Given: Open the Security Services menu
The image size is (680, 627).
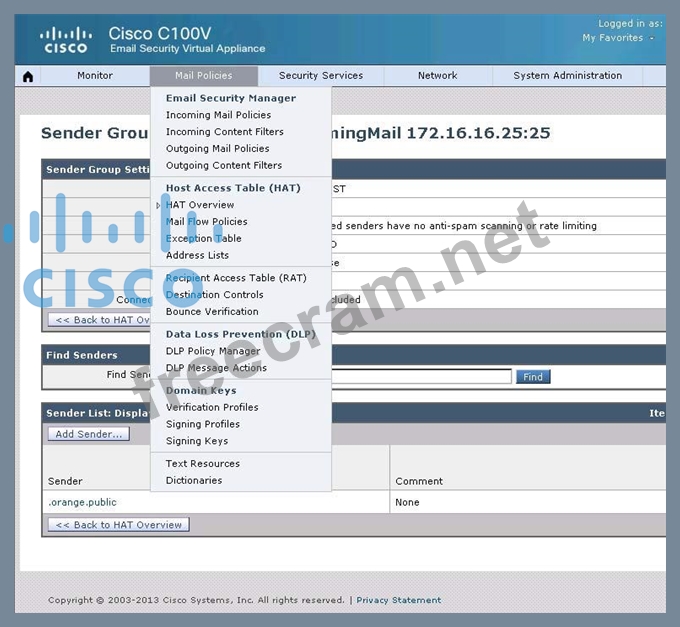Looking at the screenshot, I should click(x=320, y=76).
